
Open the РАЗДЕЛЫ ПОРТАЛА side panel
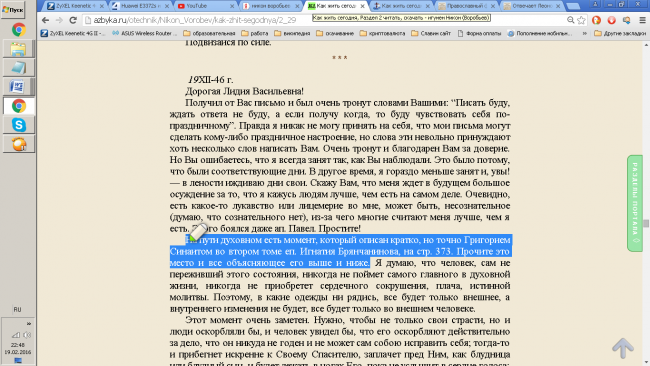click(x=635, y=203)
